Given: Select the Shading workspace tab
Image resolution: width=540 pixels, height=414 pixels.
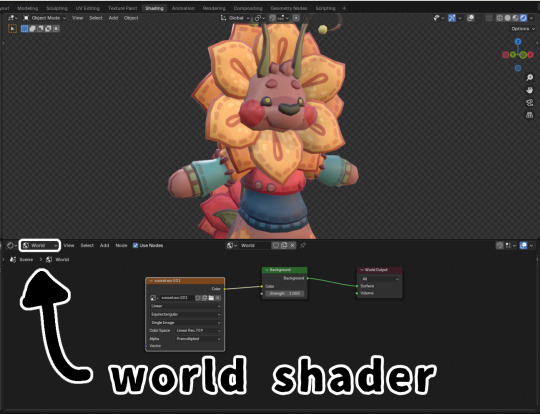Looking at the screenshot, I should [154, 8].
